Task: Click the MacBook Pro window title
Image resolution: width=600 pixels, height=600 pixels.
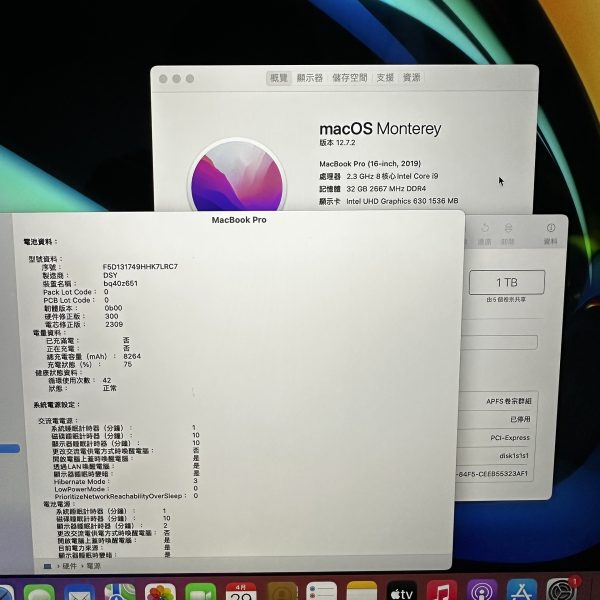Action: [239, 220]
